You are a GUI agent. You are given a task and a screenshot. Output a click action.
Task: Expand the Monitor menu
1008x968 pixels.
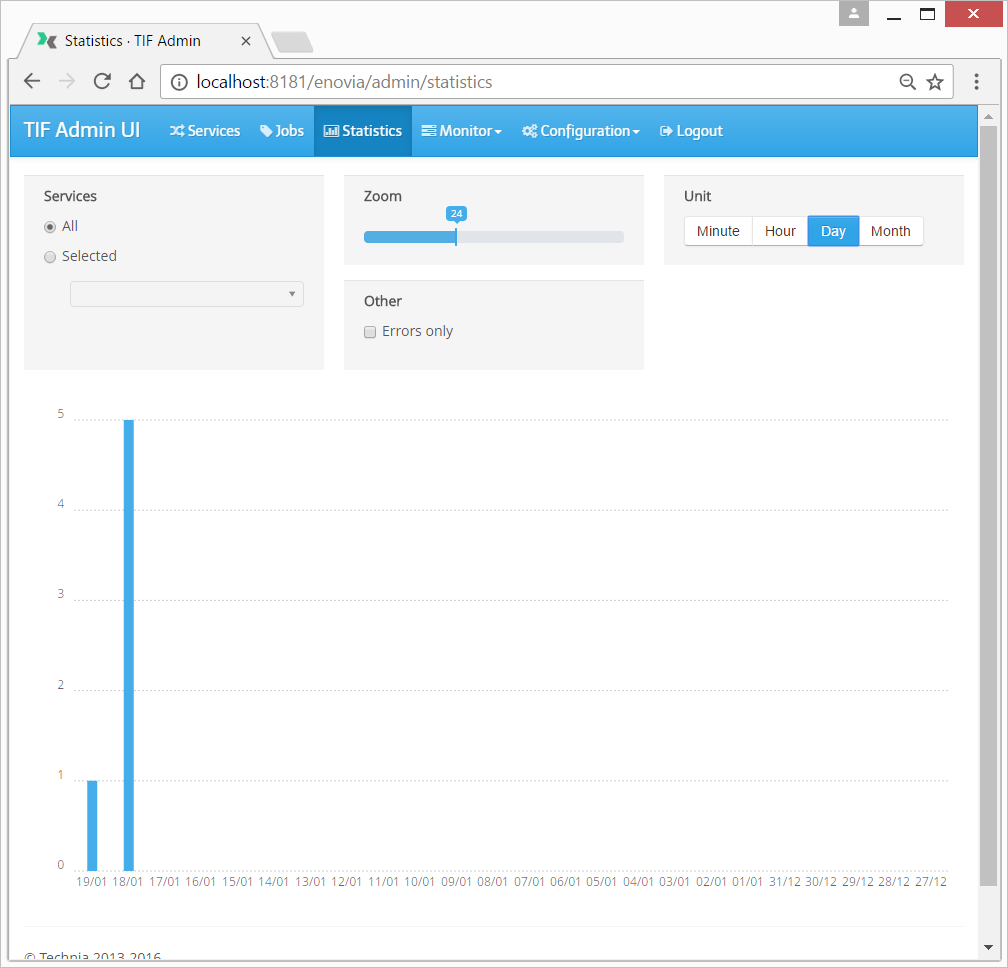pyautogui.click(x=461, y=131)
